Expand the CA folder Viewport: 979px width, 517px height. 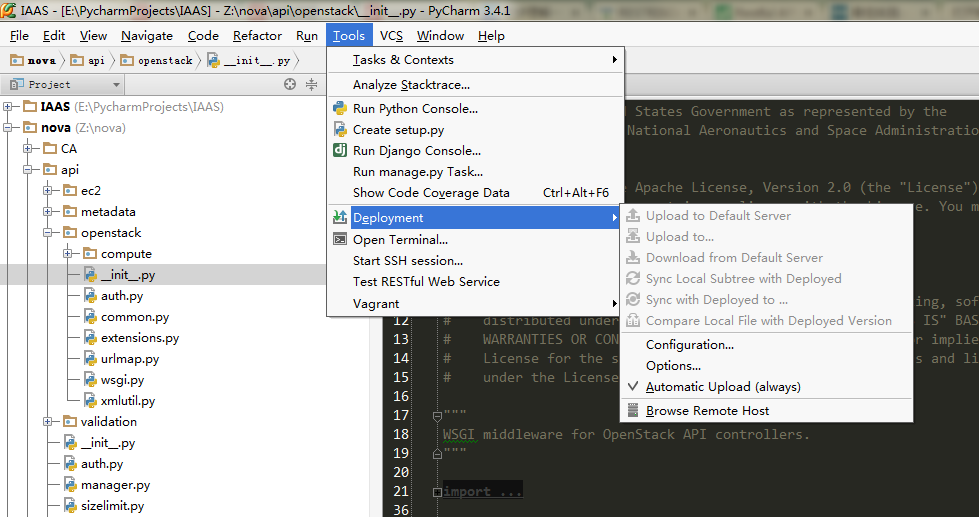pos(28,149)
